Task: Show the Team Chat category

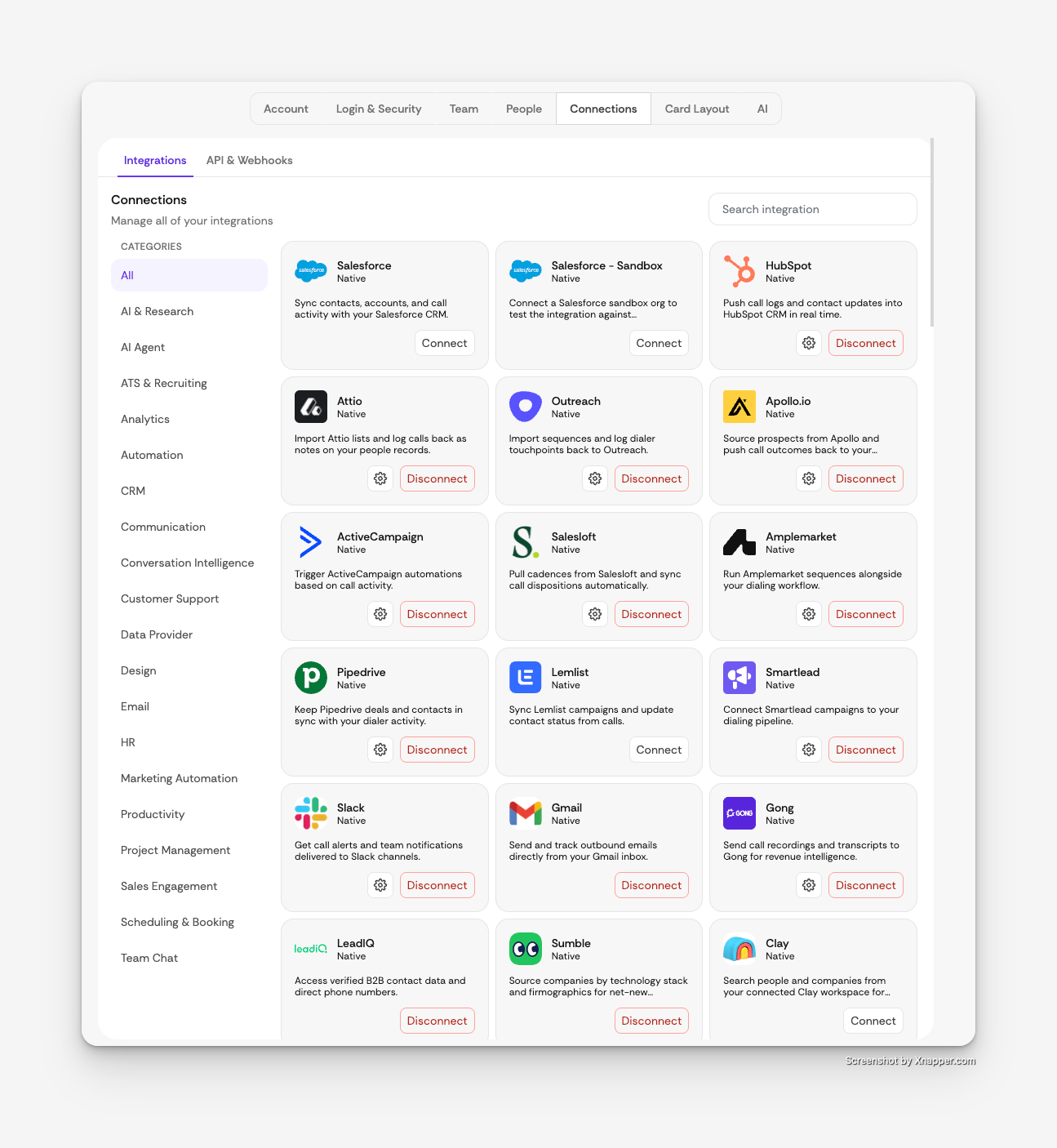Action: [189, 958]
